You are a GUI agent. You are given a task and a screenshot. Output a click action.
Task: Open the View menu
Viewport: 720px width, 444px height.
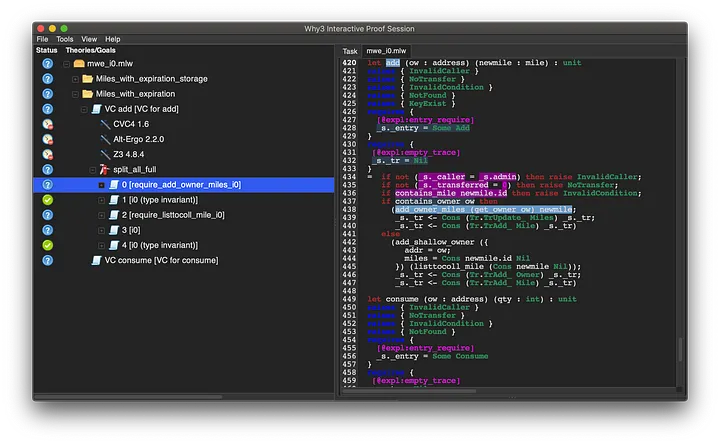tap(90, 39)
